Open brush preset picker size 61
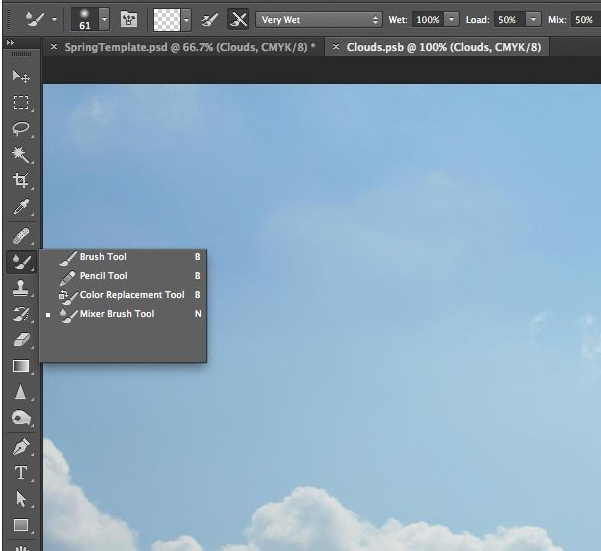The width and height of the screenshot is (601, 551). 85,19
